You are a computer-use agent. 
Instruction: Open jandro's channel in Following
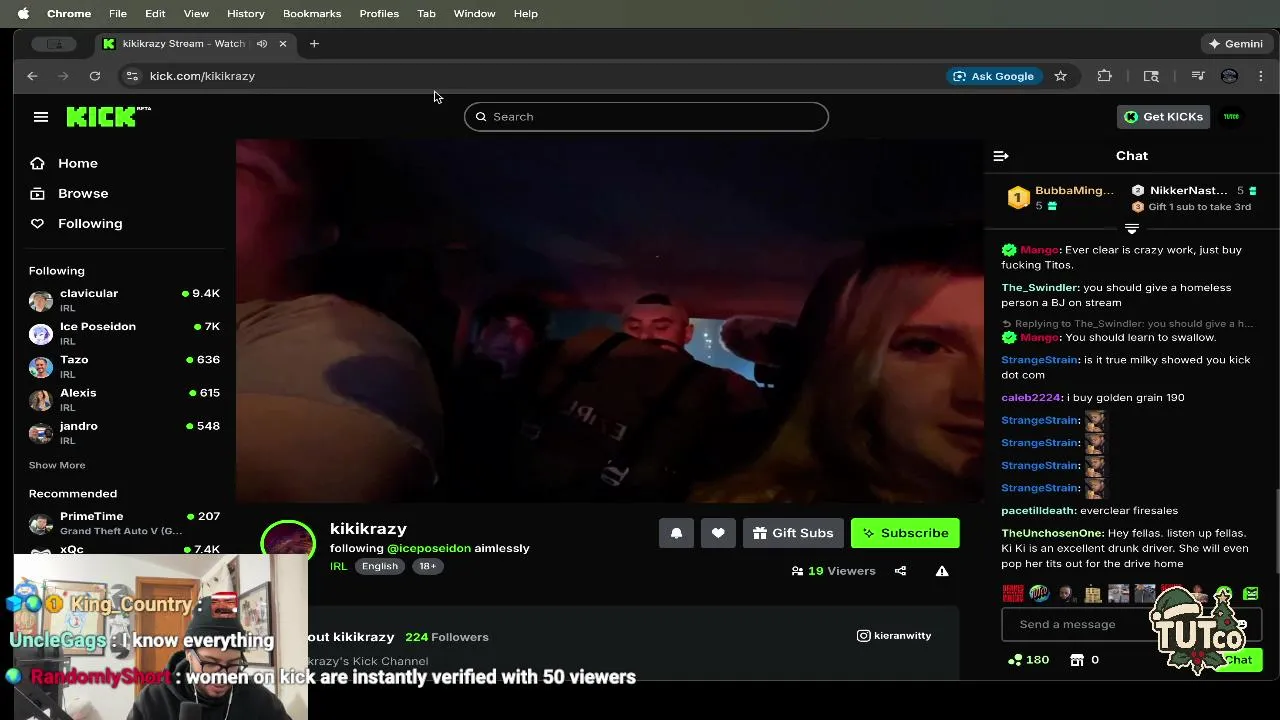point(124,432)
